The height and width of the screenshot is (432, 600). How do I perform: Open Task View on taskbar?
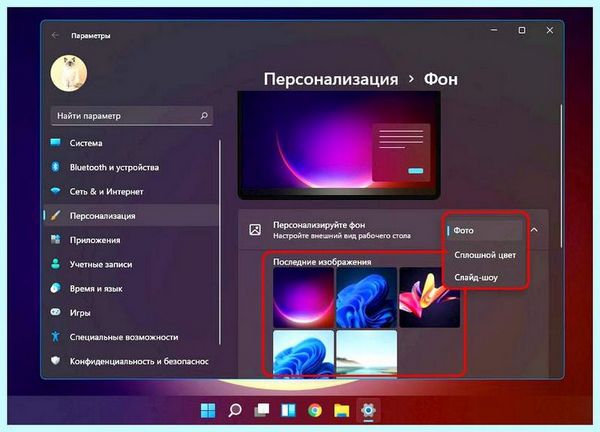262,411
